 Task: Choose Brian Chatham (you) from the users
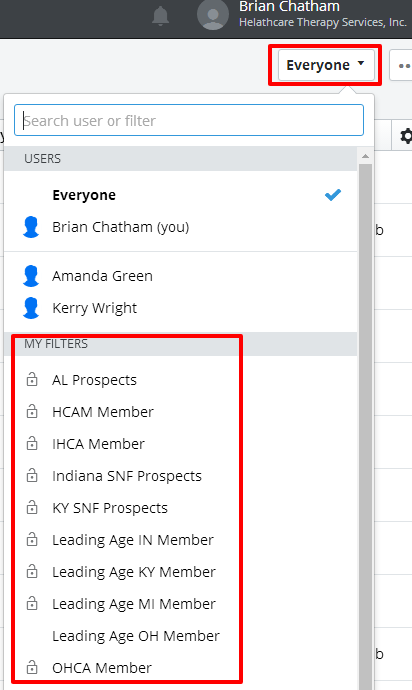point(180,227)
